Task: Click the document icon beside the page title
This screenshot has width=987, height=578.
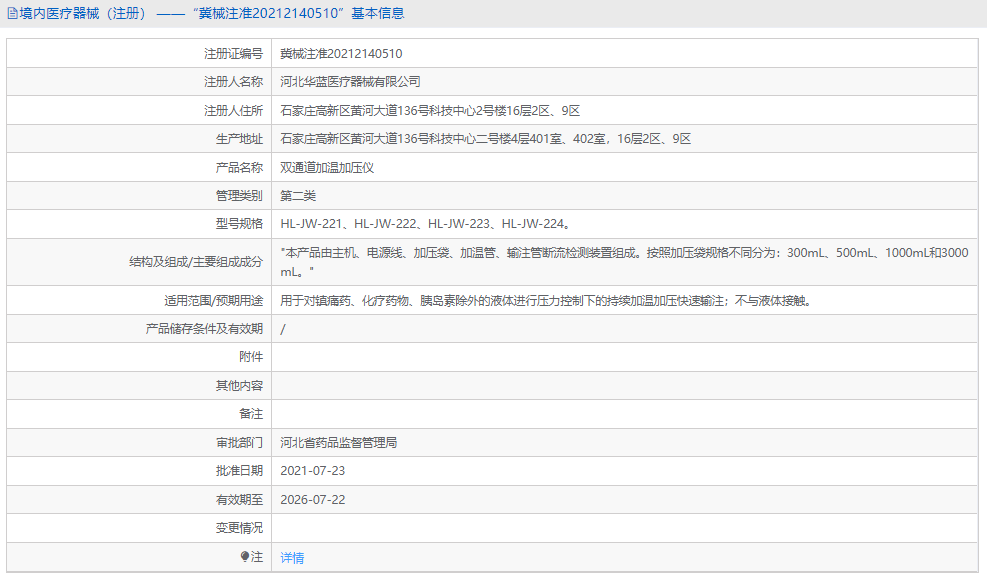Action: point(12,13)
